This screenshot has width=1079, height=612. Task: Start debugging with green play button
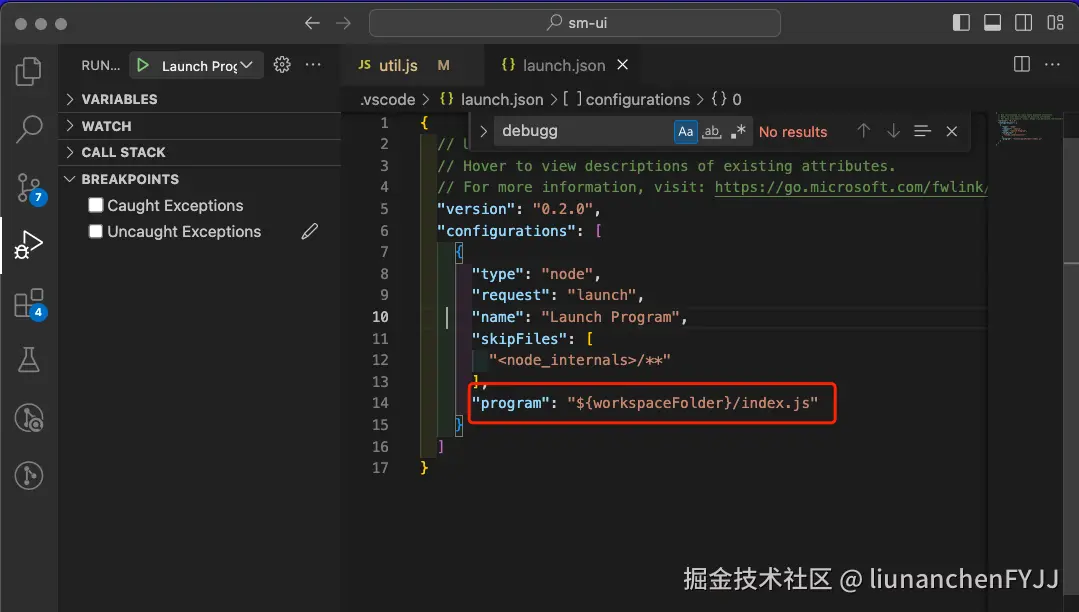[x=142, y=65]
